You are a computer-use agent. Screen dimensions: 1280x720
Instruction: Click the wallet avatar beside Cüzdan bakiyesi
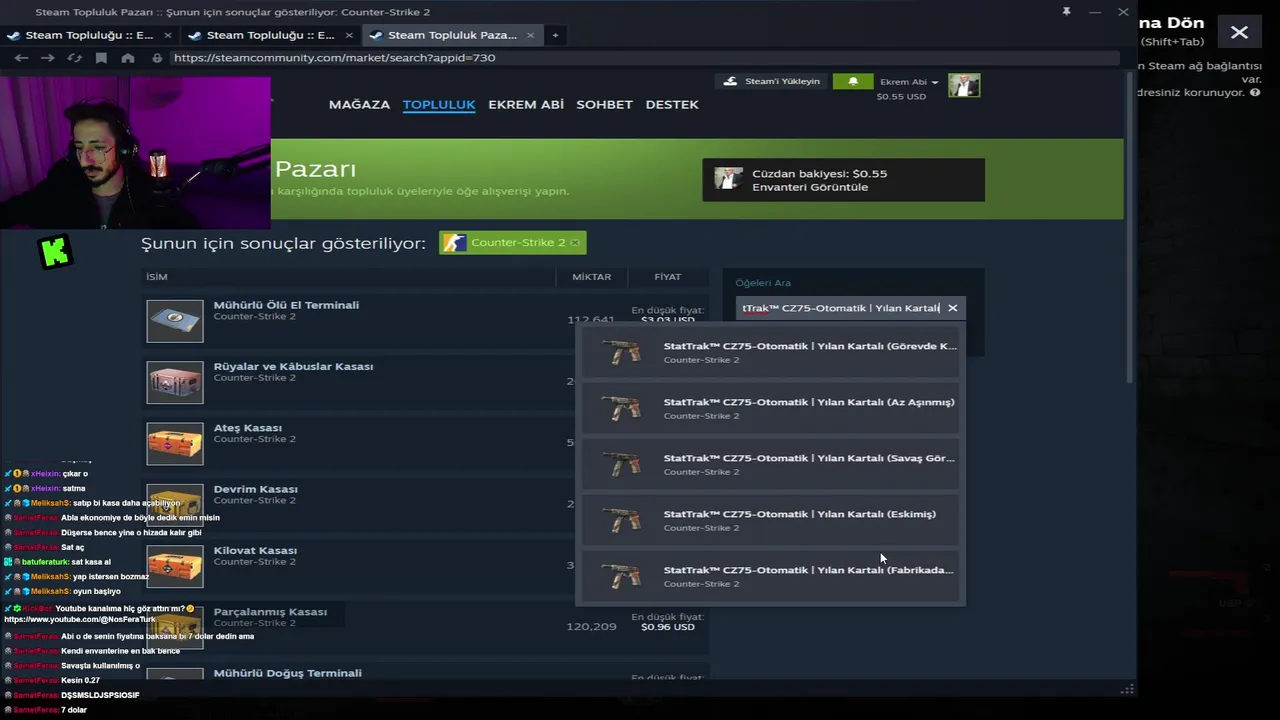[728, 179]
